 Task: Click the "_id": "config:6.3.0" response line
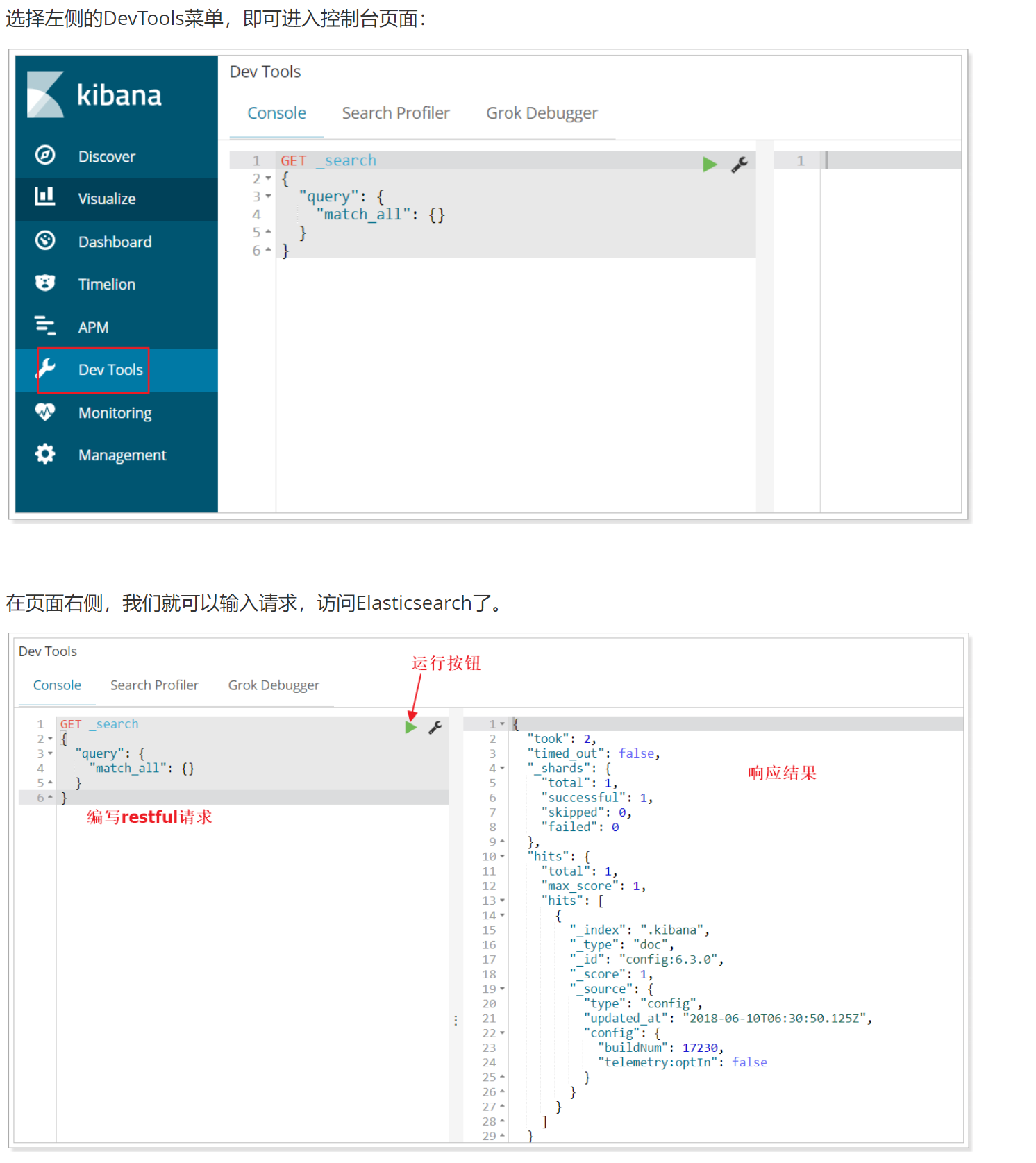coord(646,960)
